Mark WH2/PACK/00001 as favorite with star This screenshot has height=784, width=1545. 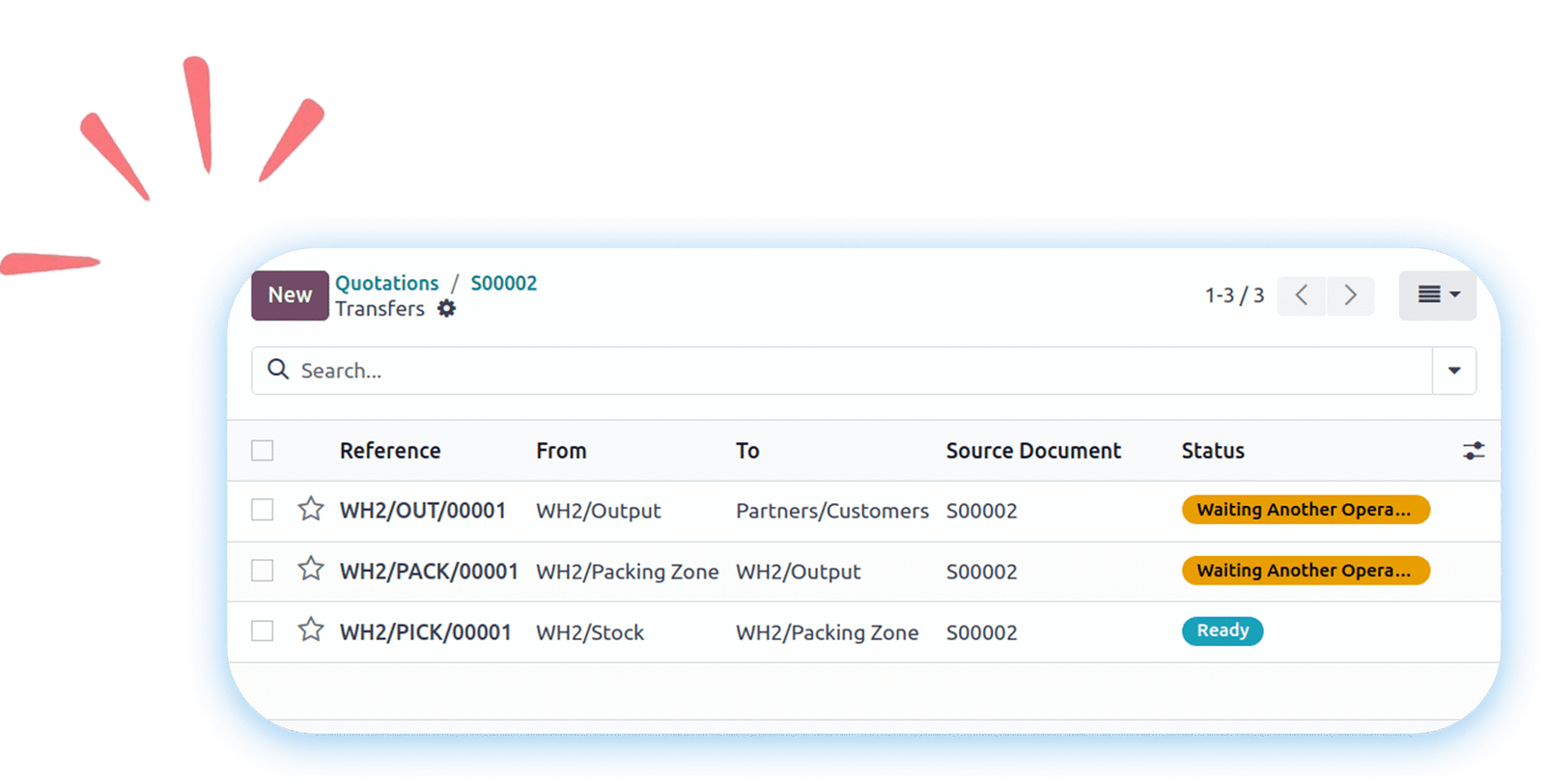tap(310, 570)
